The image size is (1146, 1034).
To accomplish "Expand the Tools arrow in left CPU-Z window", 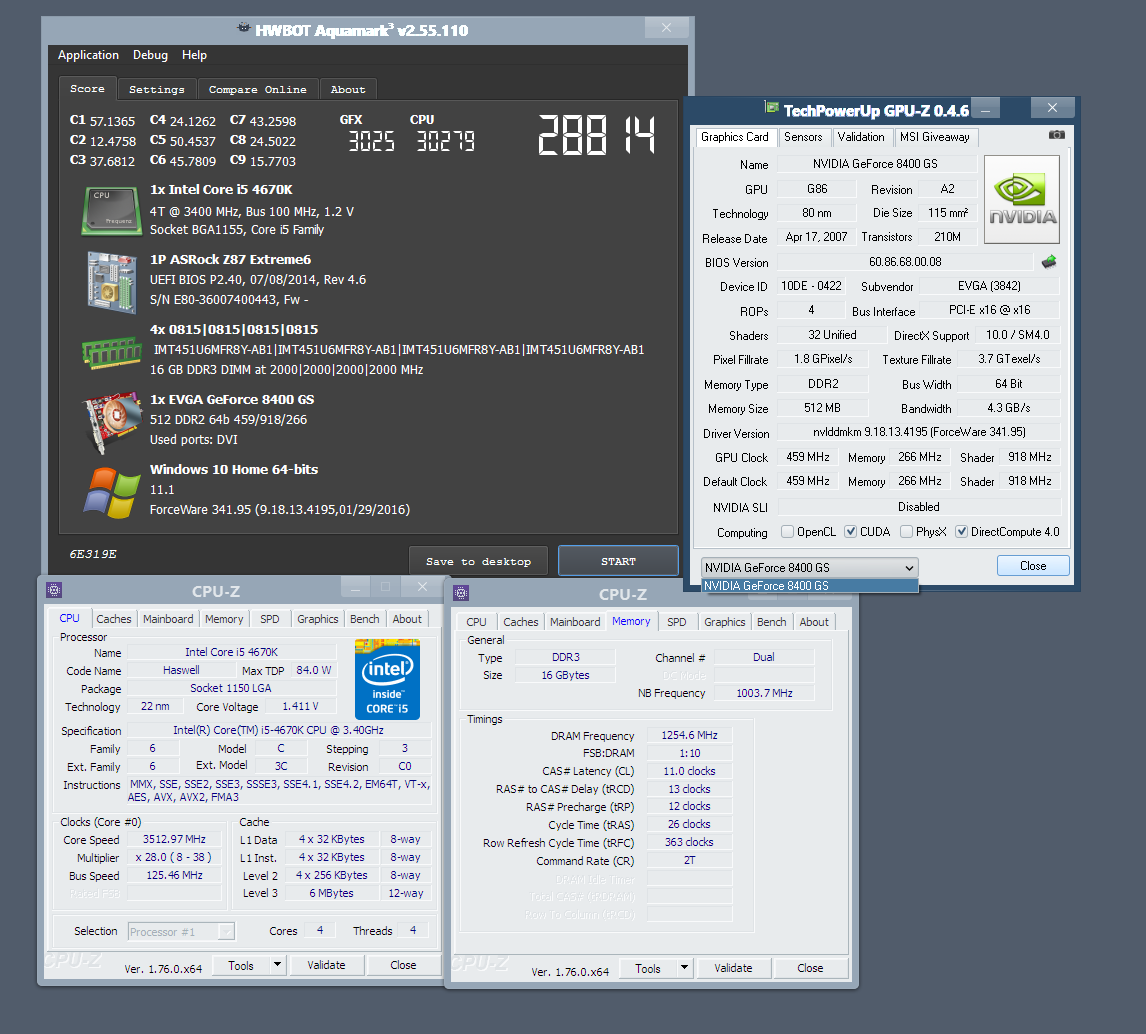I will tap(277, 965).
